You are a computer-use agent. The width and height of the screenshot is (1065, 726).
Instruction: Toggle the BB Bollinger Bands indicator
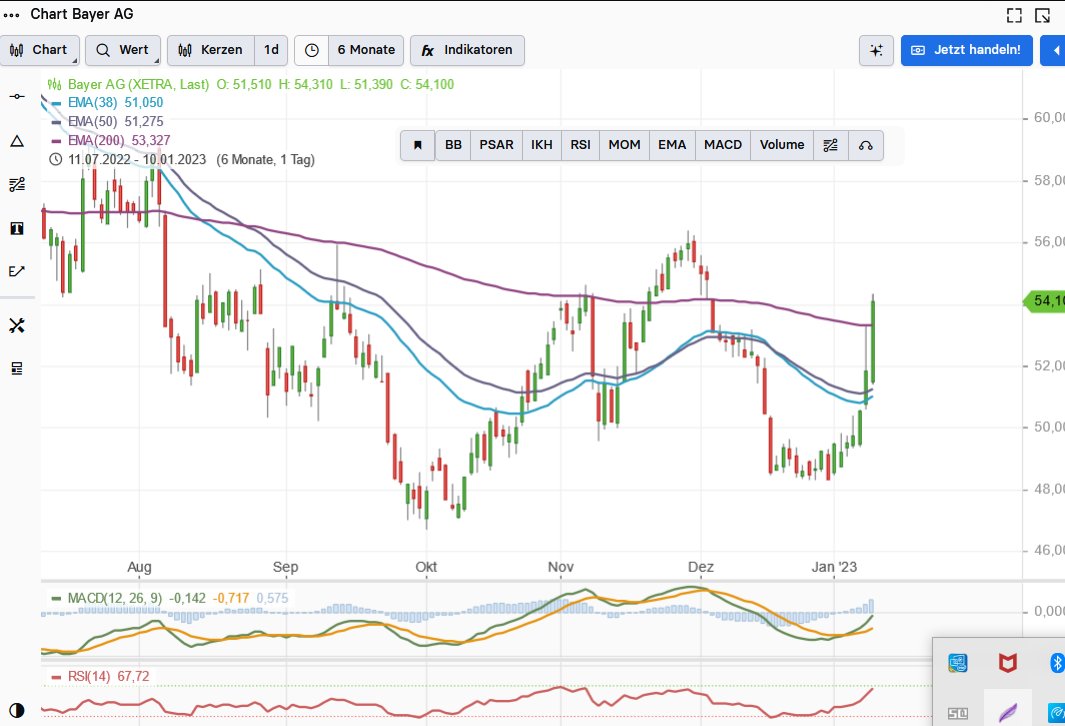pyautogui.click(x=453, y=145)
